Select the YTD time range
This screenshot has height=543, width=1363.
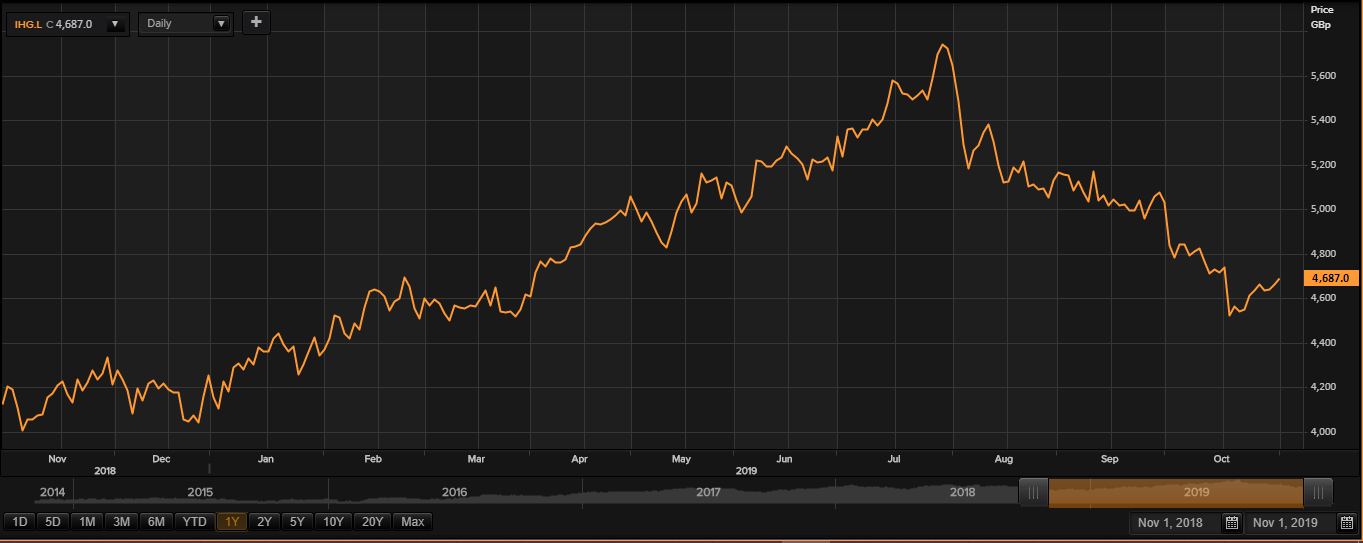195,521
